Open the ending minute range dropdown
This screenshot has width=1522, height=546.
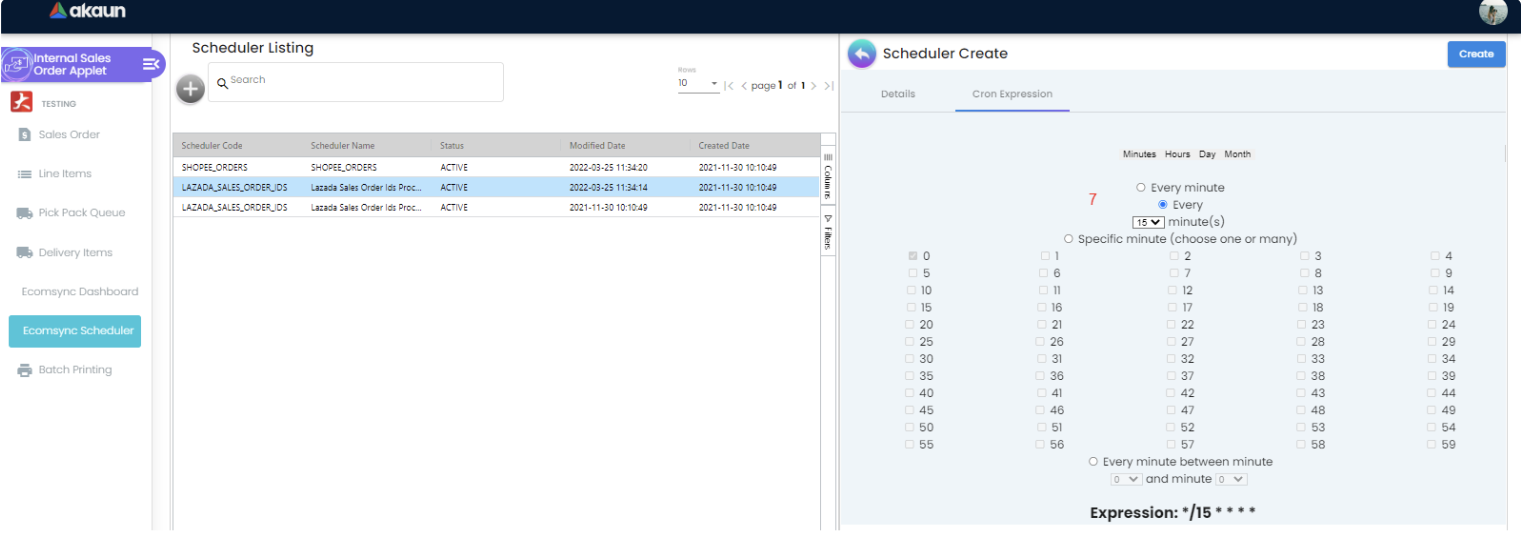[1231, 480]
